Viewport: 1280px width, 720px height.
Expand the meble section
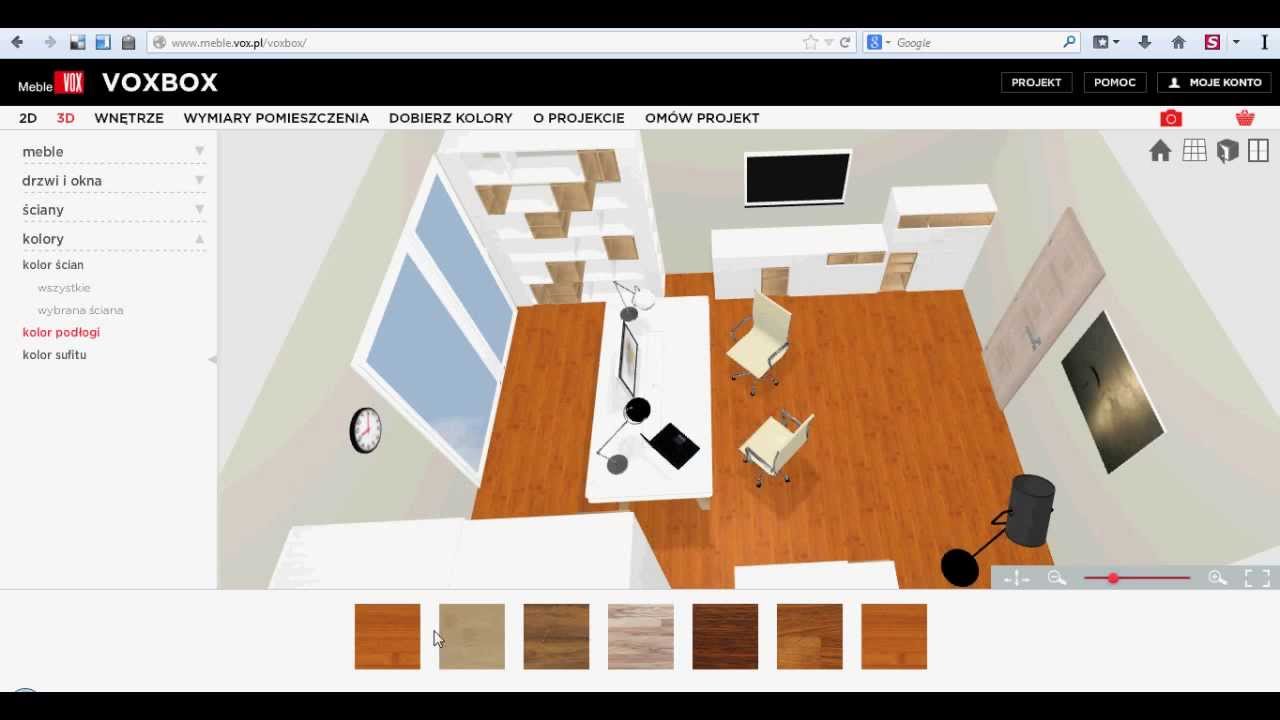(x=114, y=151)
